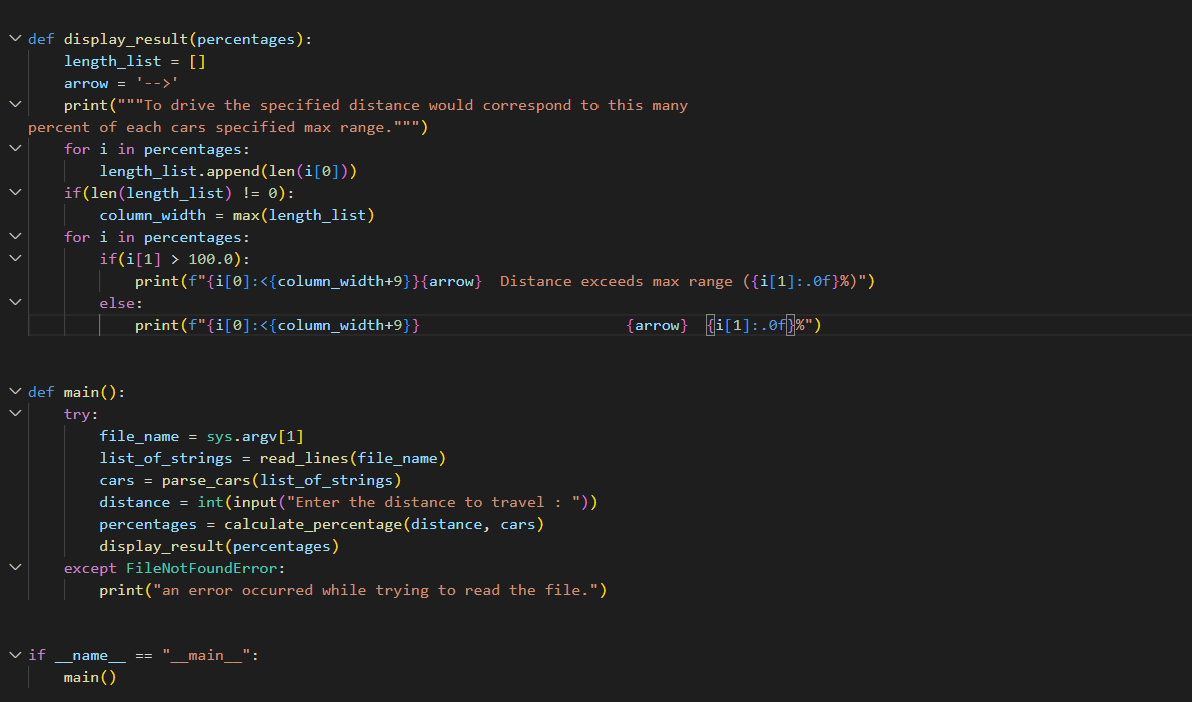The height and width of the screenshot is (702, 1192).
Task: Click the highlighted '{i[1]:.0f}' in else branch
Action: click(750, 326)
